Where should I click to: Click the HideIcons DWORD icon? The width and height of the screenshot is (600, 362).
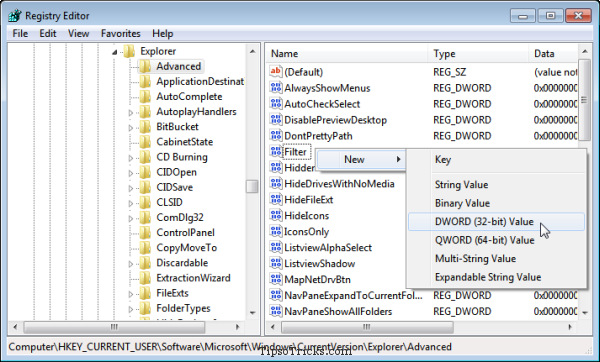(x=276, y=215)
